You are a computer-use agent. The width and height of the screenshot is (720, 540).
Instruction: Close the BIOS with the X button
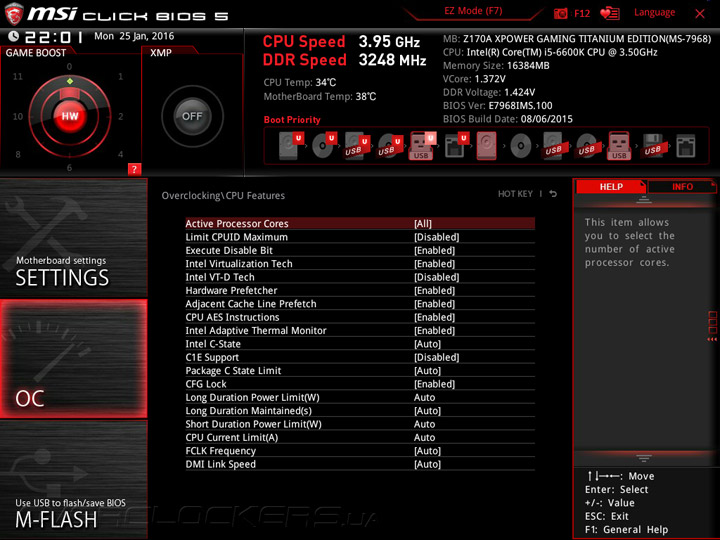pos(700,13)
